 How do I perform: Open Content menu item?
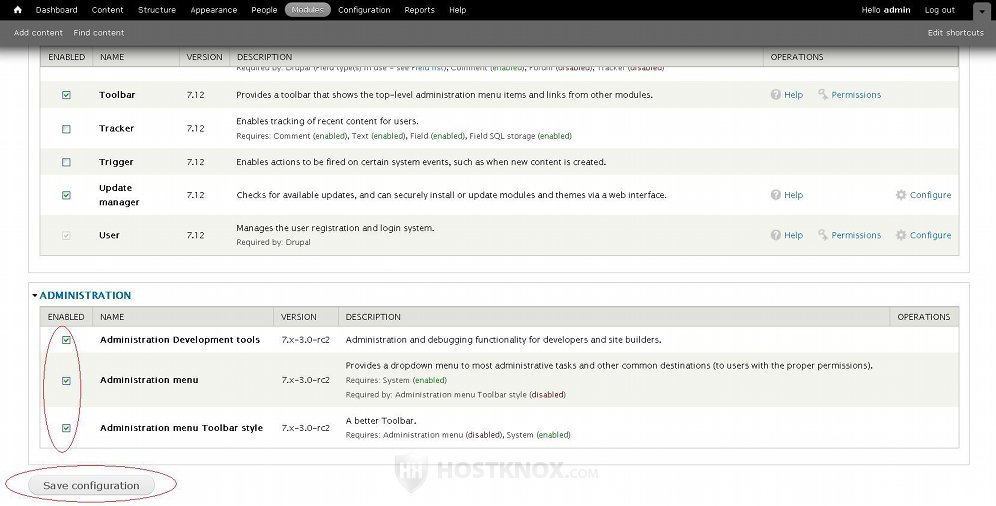[107, 10]
